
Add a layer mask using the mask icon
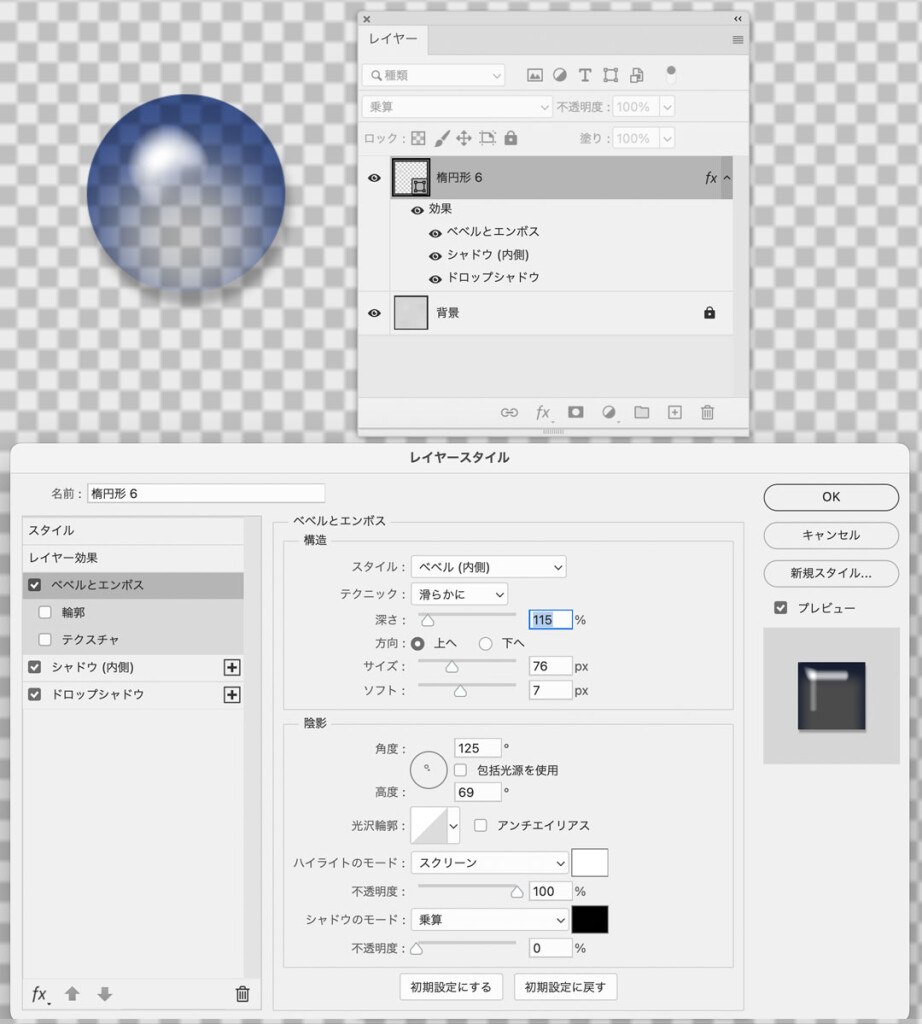point(576,412)
